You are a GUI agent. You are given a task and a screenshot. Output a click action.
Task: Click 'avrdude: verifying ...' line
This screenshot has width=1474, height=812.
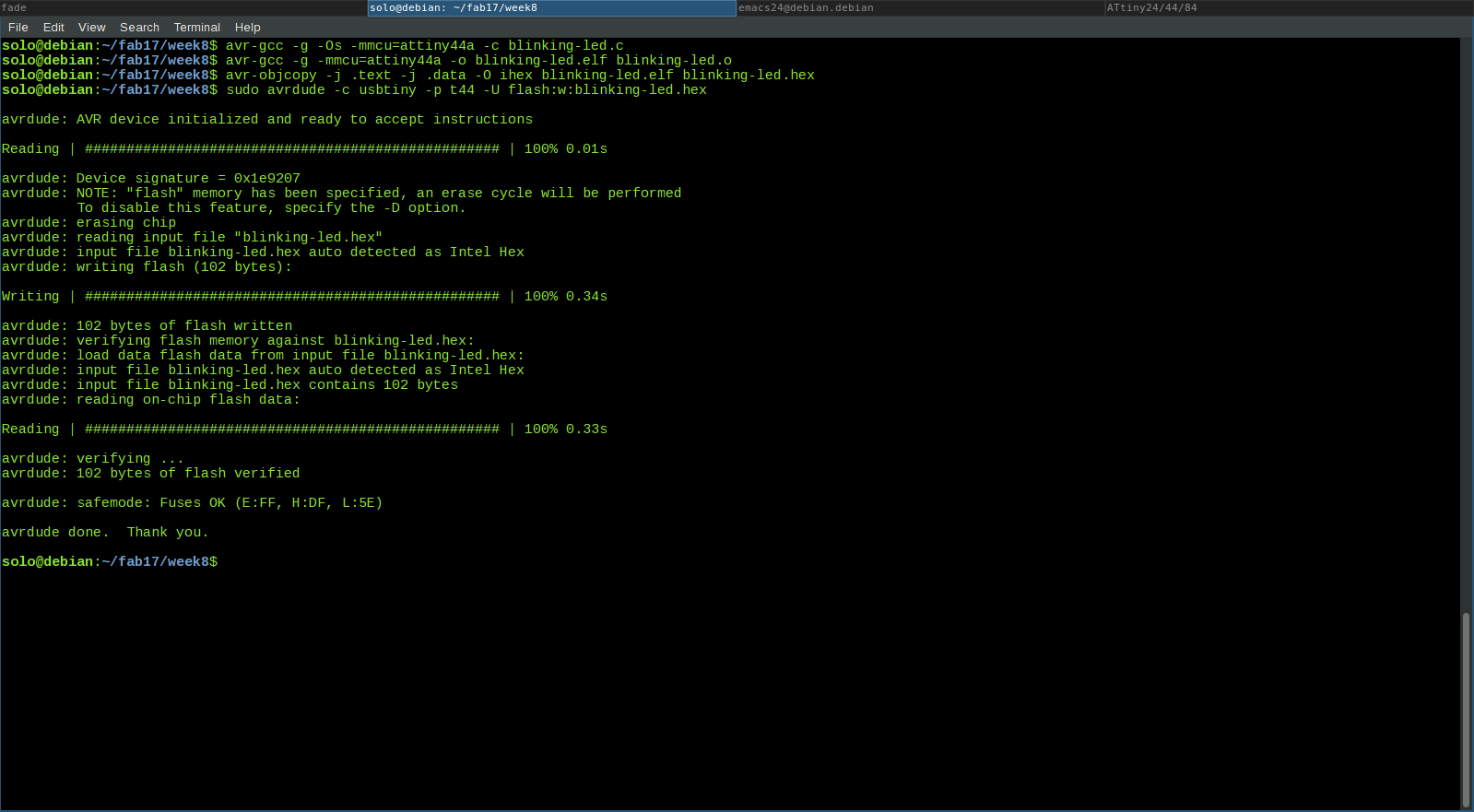[93, 458]
